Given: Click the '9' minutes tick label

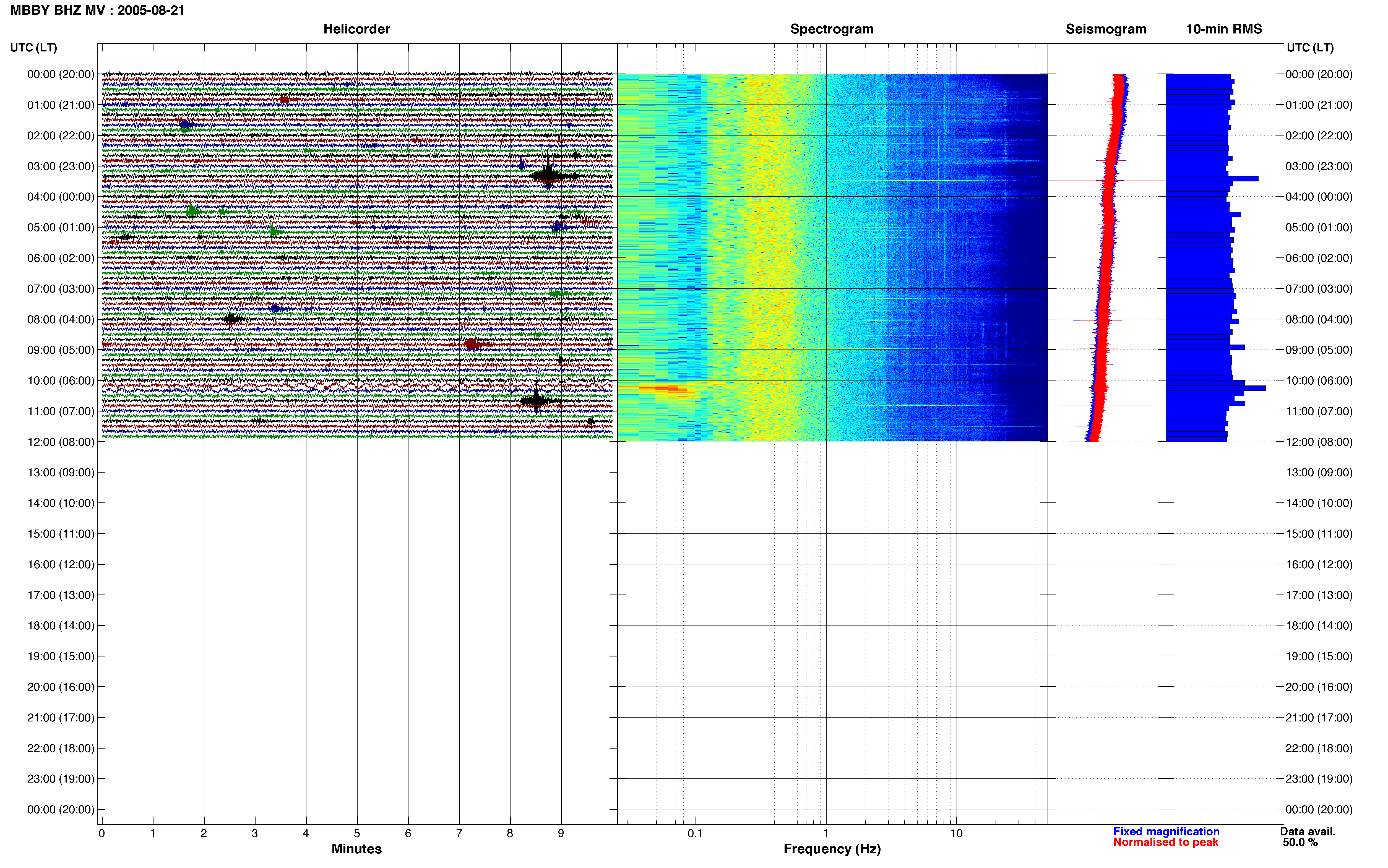Looking at the screenshot, I should 561,833.
